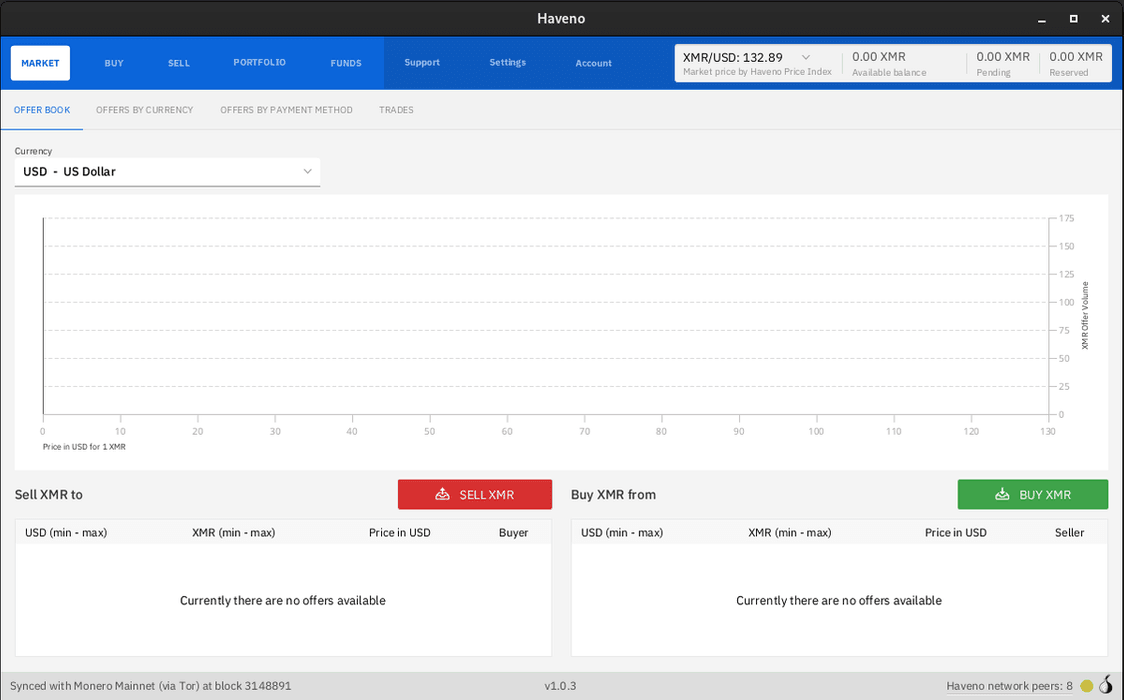Click the 'Price in USD for 1 XMR' axis label
The width and height of the screenshot is (1124, 700).
[84, 446]
